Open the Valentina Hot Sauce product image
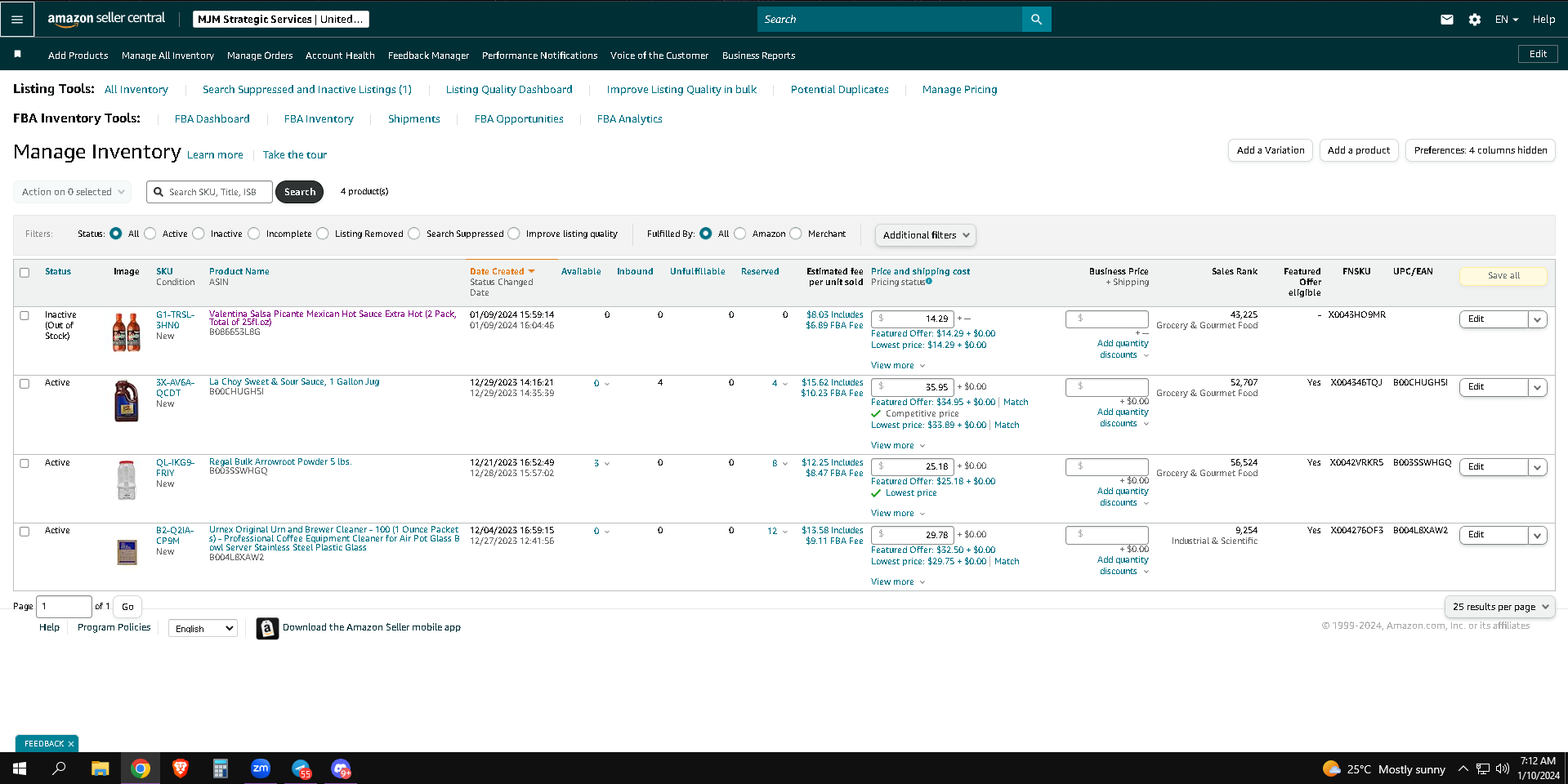Screen dimensions: 1568x784 [127, 332]
